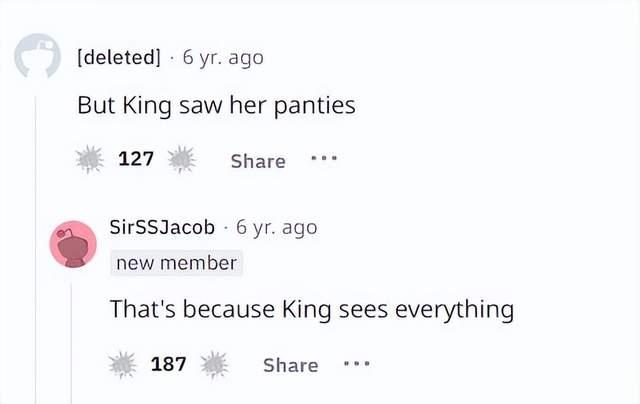Upvote SirSSJacob's reply
This screenshot has height=404, width=640.
click(125, 365)
